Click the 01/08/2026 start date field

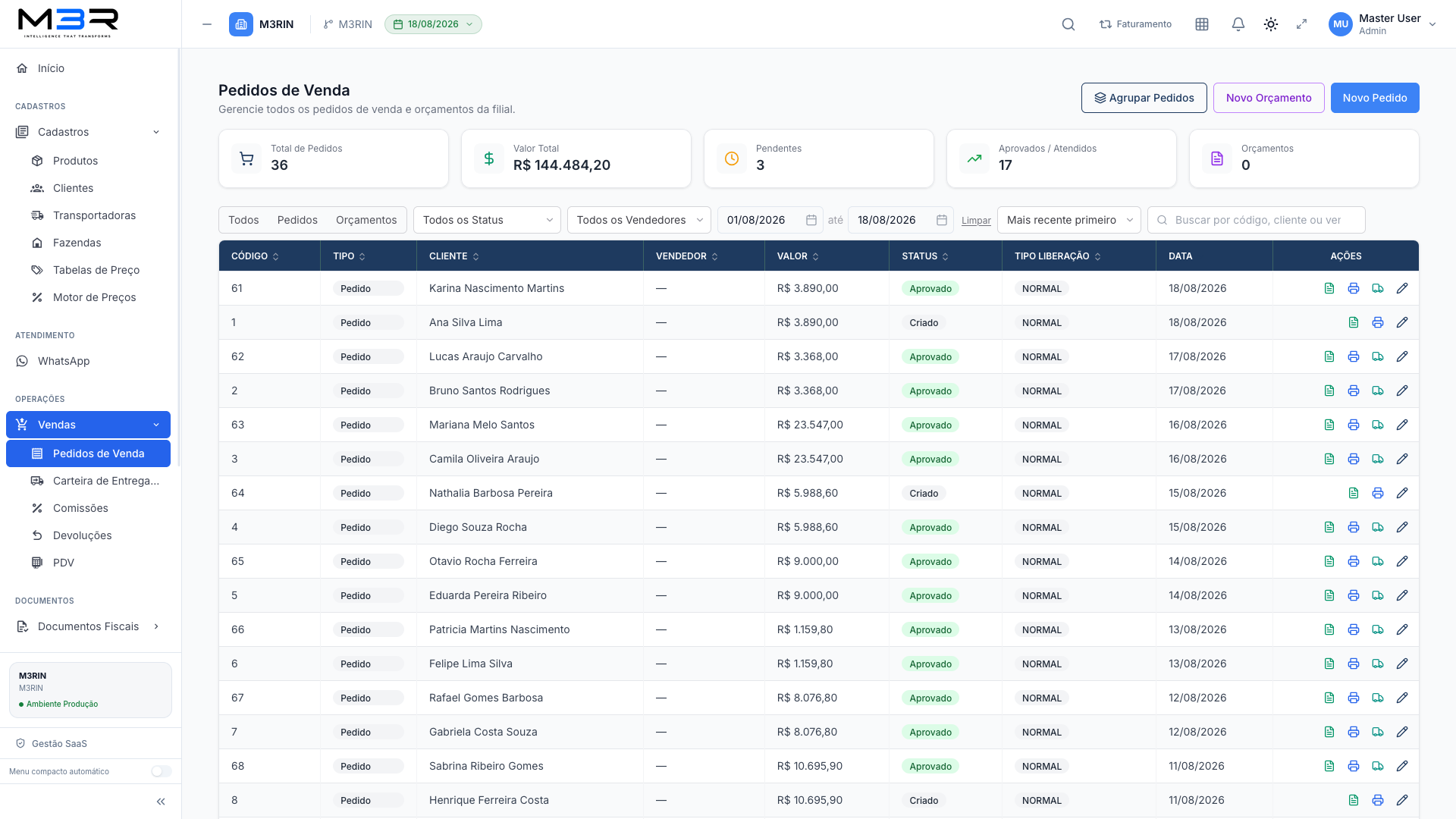[770, 220]
